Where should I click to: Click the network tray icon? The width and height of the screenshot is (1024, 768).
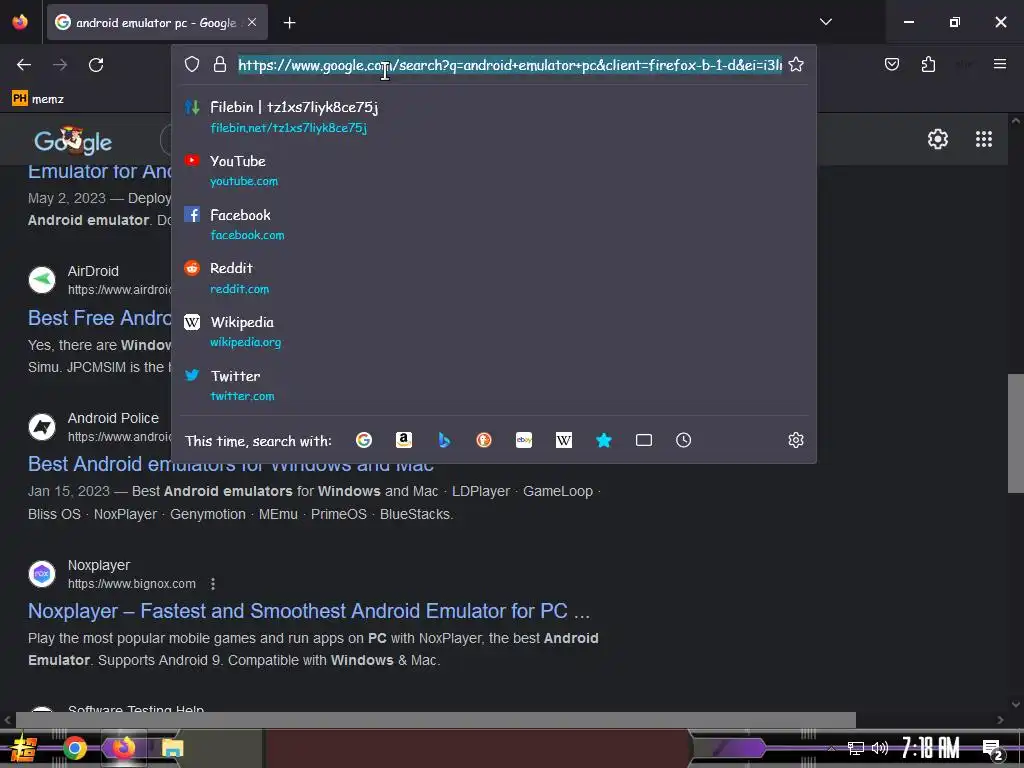click(856, 748)
